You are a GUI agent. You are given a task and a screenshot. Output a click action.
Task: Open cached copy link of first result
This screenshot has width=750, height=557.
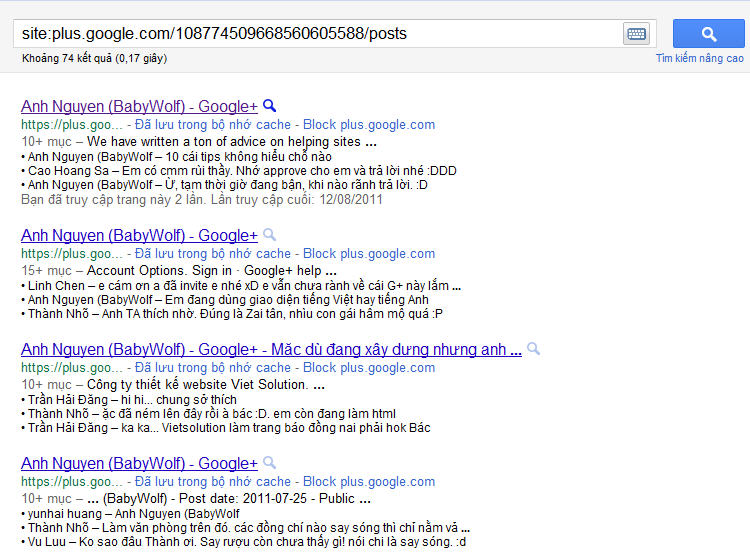(x=213, y=125)
